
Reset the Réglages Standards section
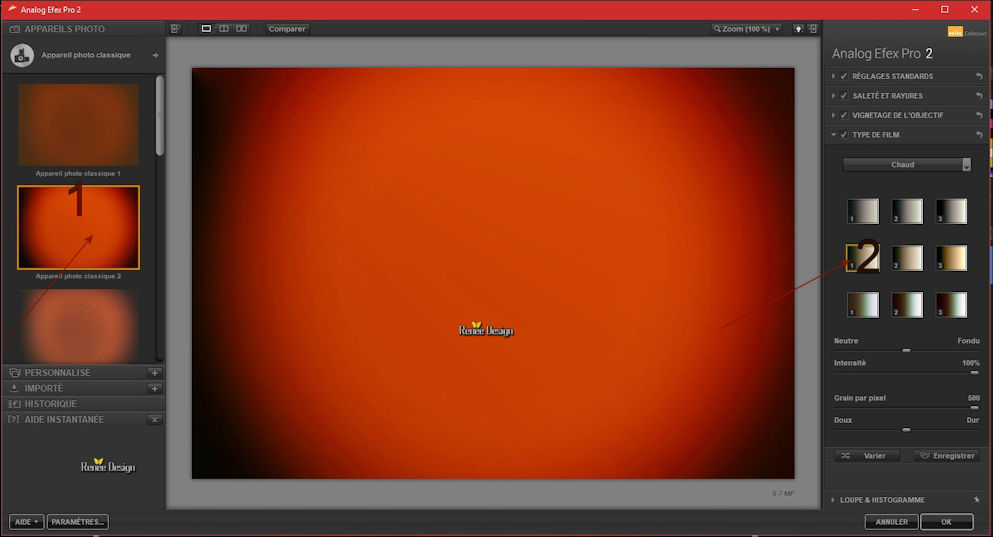coord(979,76)
